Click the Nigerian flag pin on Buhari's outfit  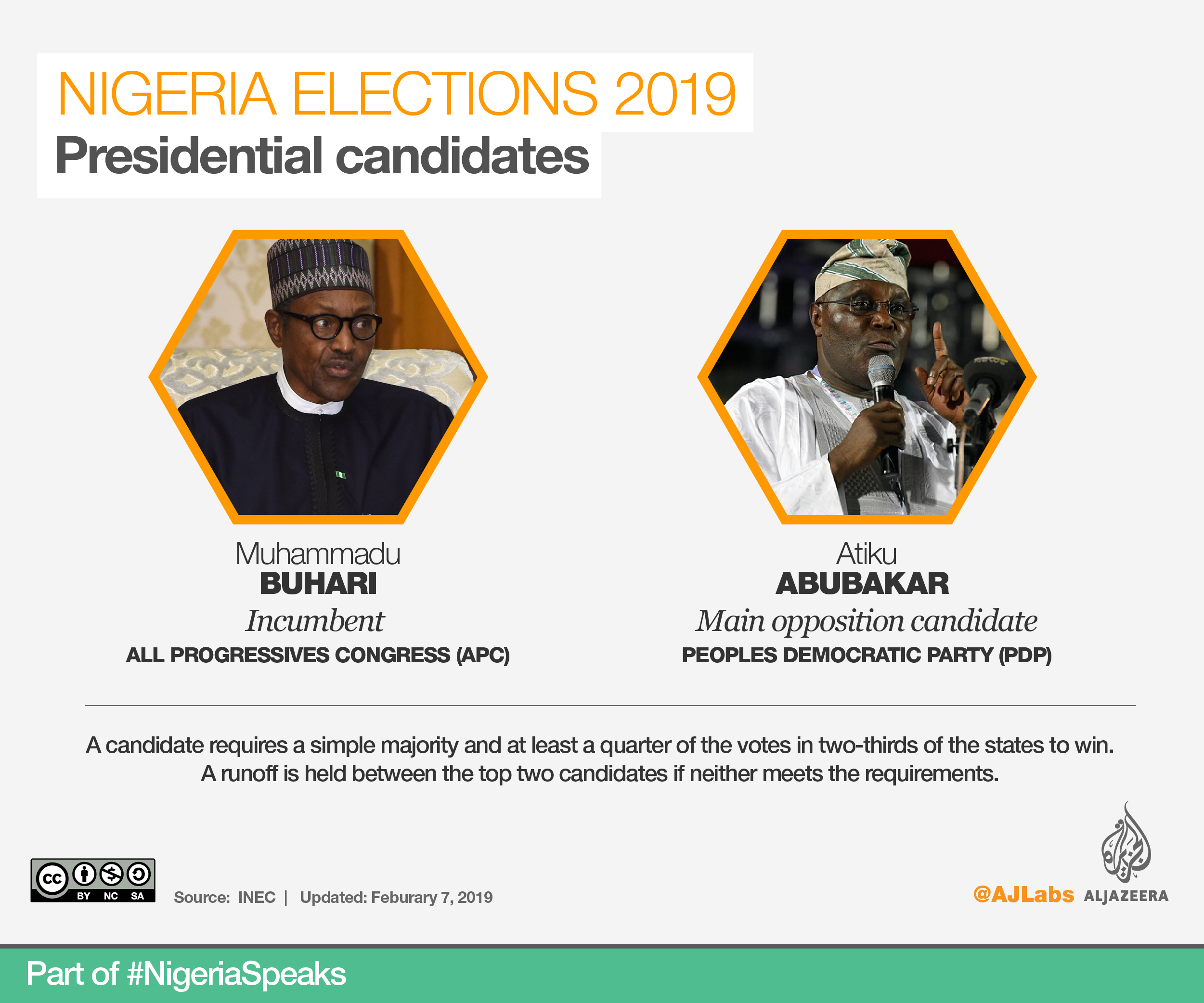coord(340,475)
